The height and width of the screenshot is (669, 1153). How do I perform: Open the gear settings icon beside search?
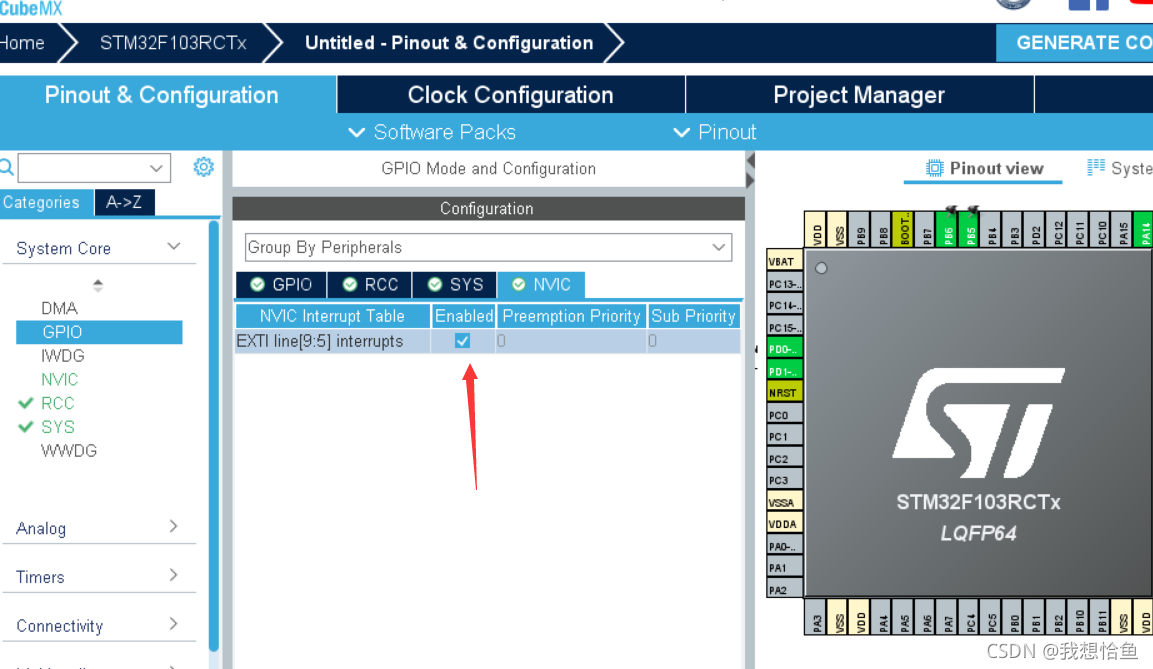[x=204, y=167]
